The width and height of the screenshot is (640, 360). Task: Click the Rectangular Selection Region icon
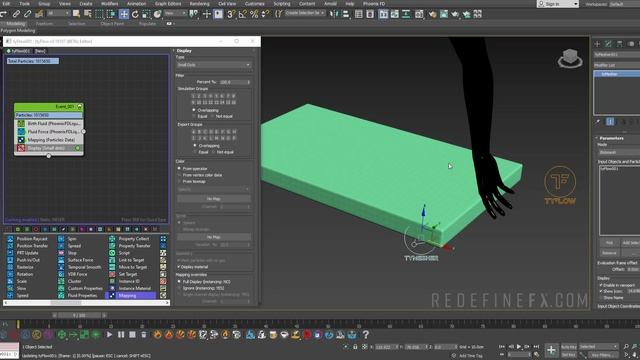tap(99, 14)
